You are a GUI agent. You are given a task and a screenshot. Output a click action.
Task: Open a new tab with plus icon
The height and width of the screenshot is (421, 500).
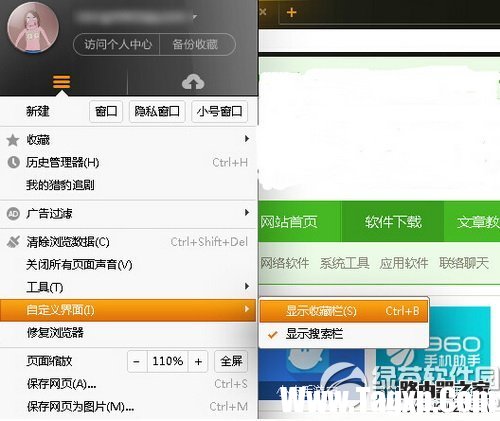pos(291,12)
